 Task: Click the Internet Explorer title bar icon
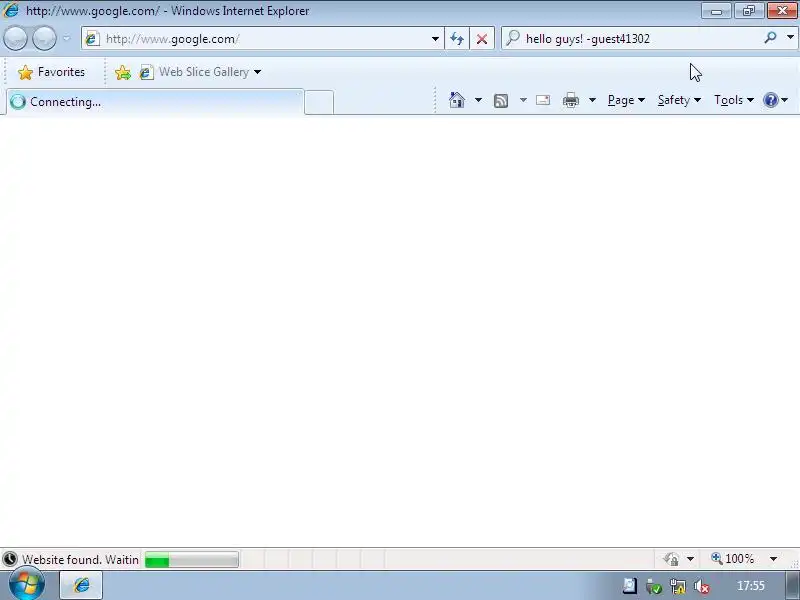[11, 10]
